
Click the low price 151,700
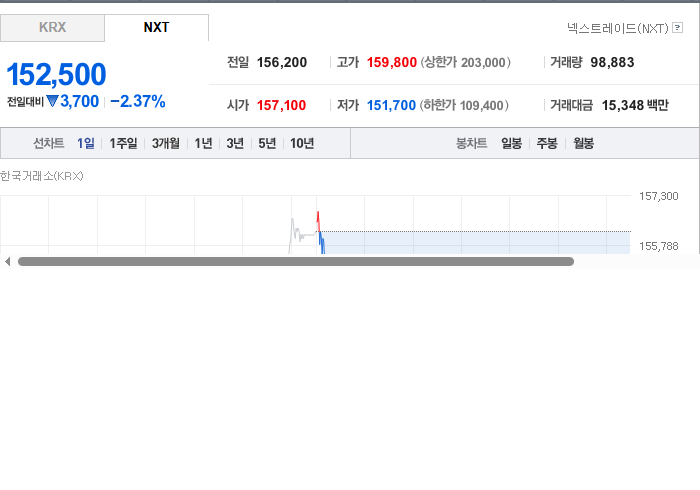pos(391,105)
